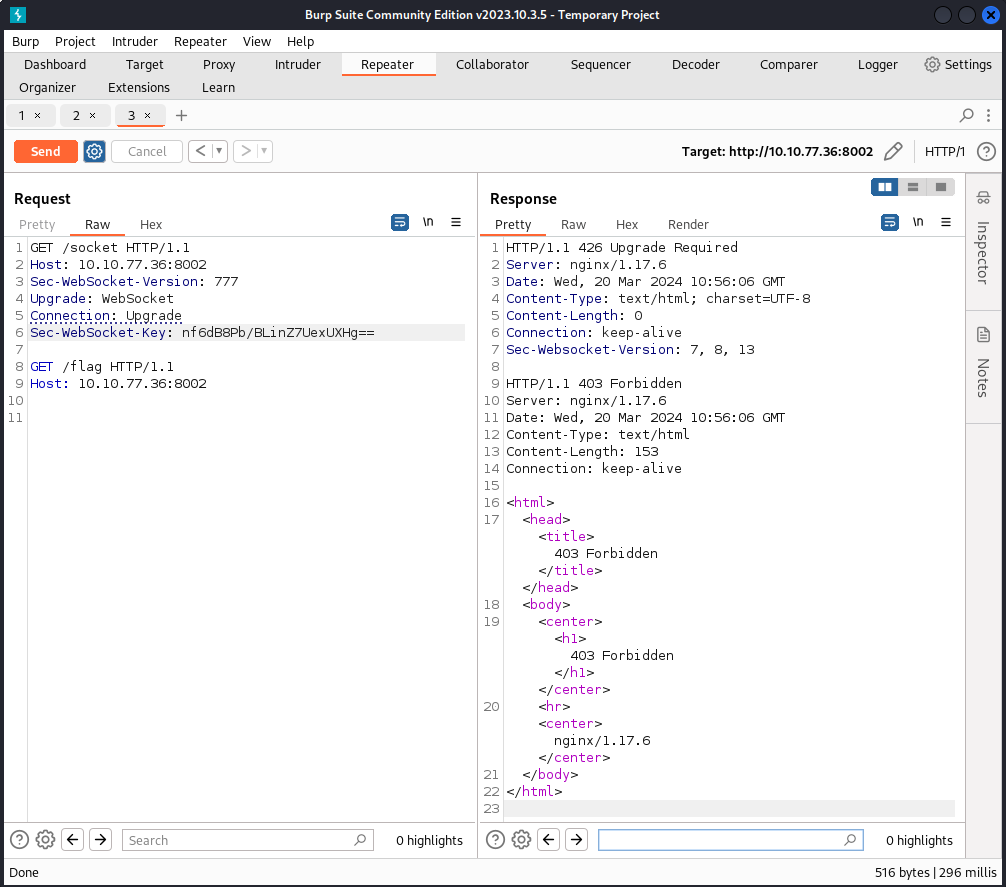1006x887 pixels.
Task: Switch to Proxy tool tab
Action: click(219, 65)
